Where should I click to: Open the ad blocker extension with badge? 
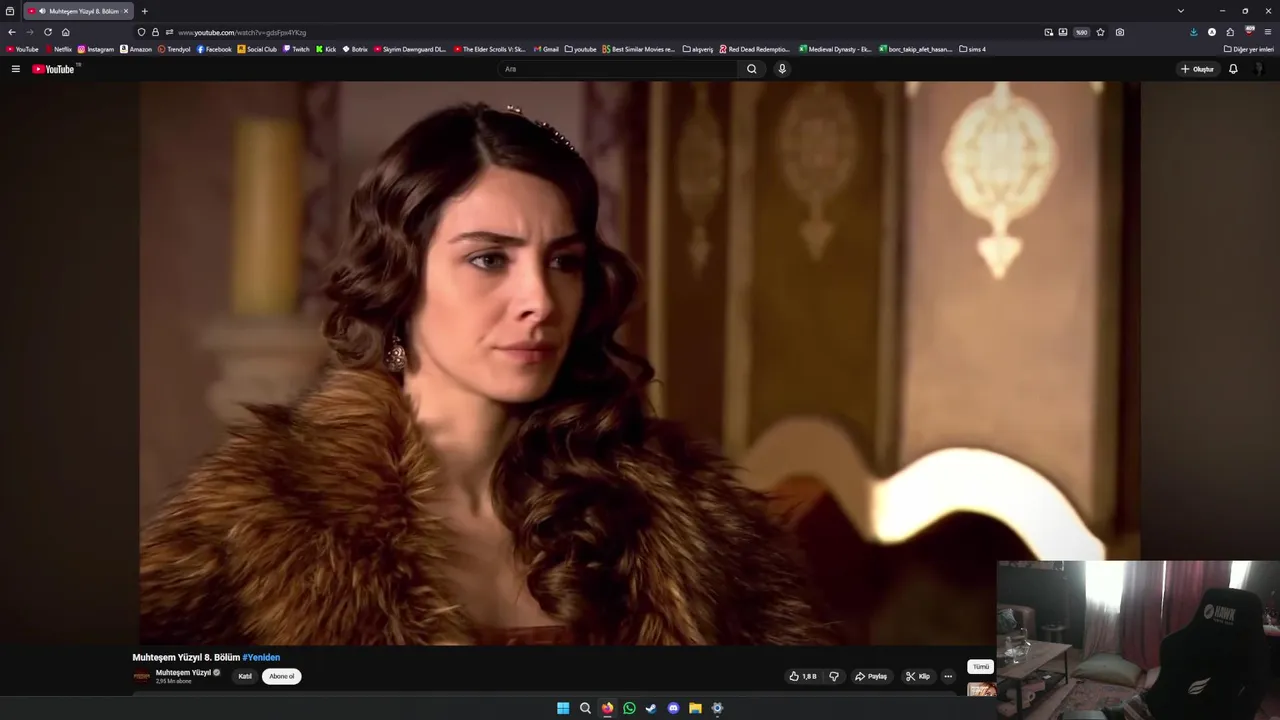(x=1249, y=32)
